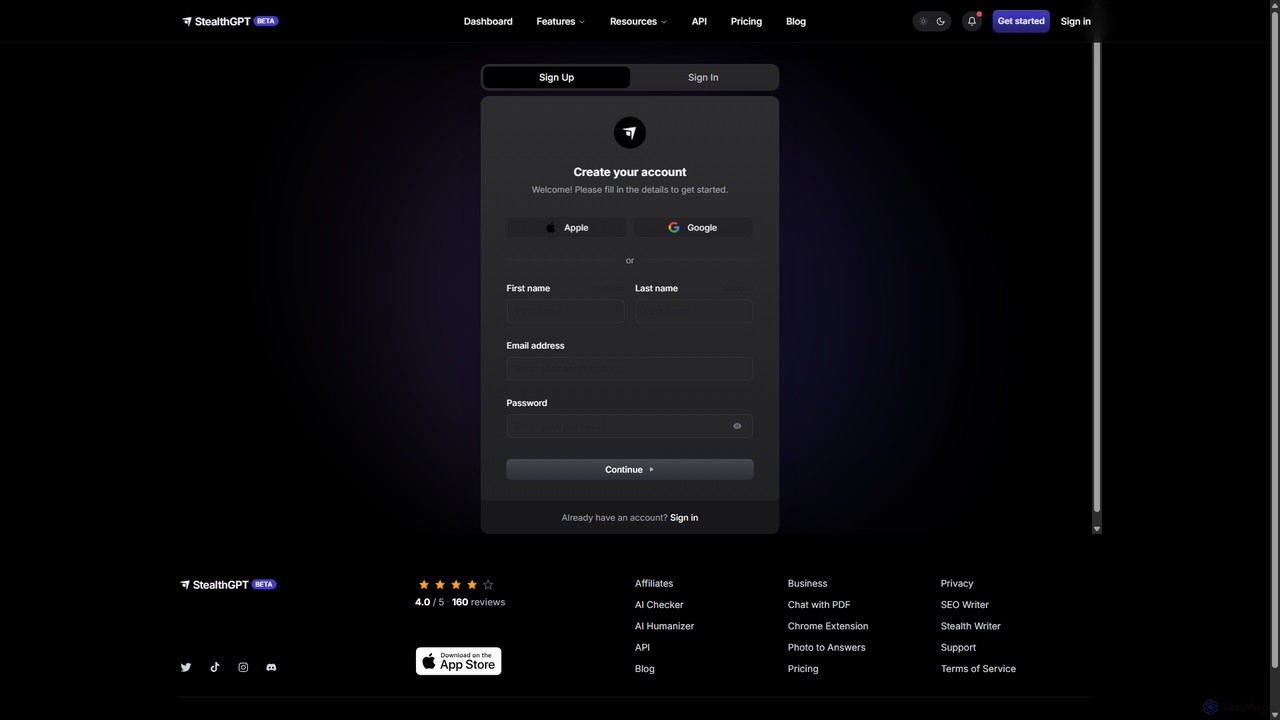
Task: Open the Instagram icon in the footer
Action: (243, 667)
